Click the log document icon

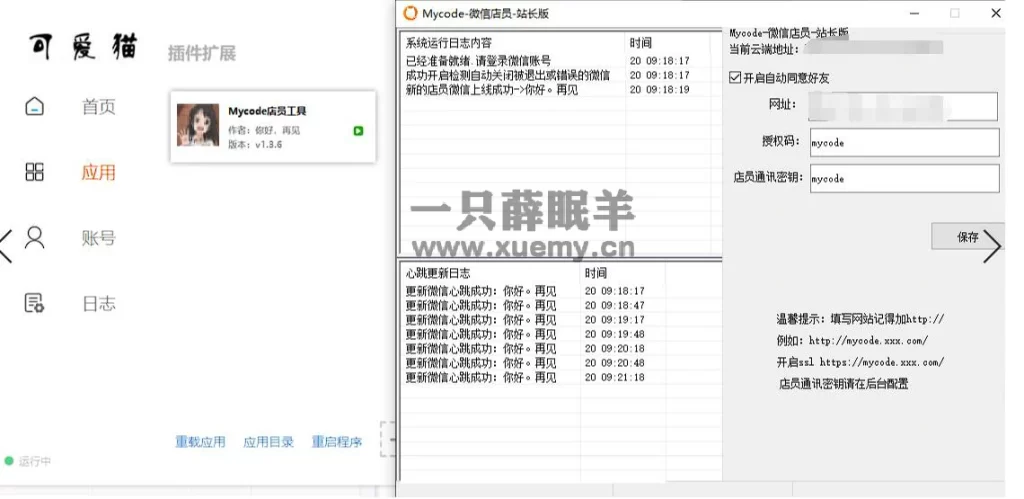[x=35, y=303]
